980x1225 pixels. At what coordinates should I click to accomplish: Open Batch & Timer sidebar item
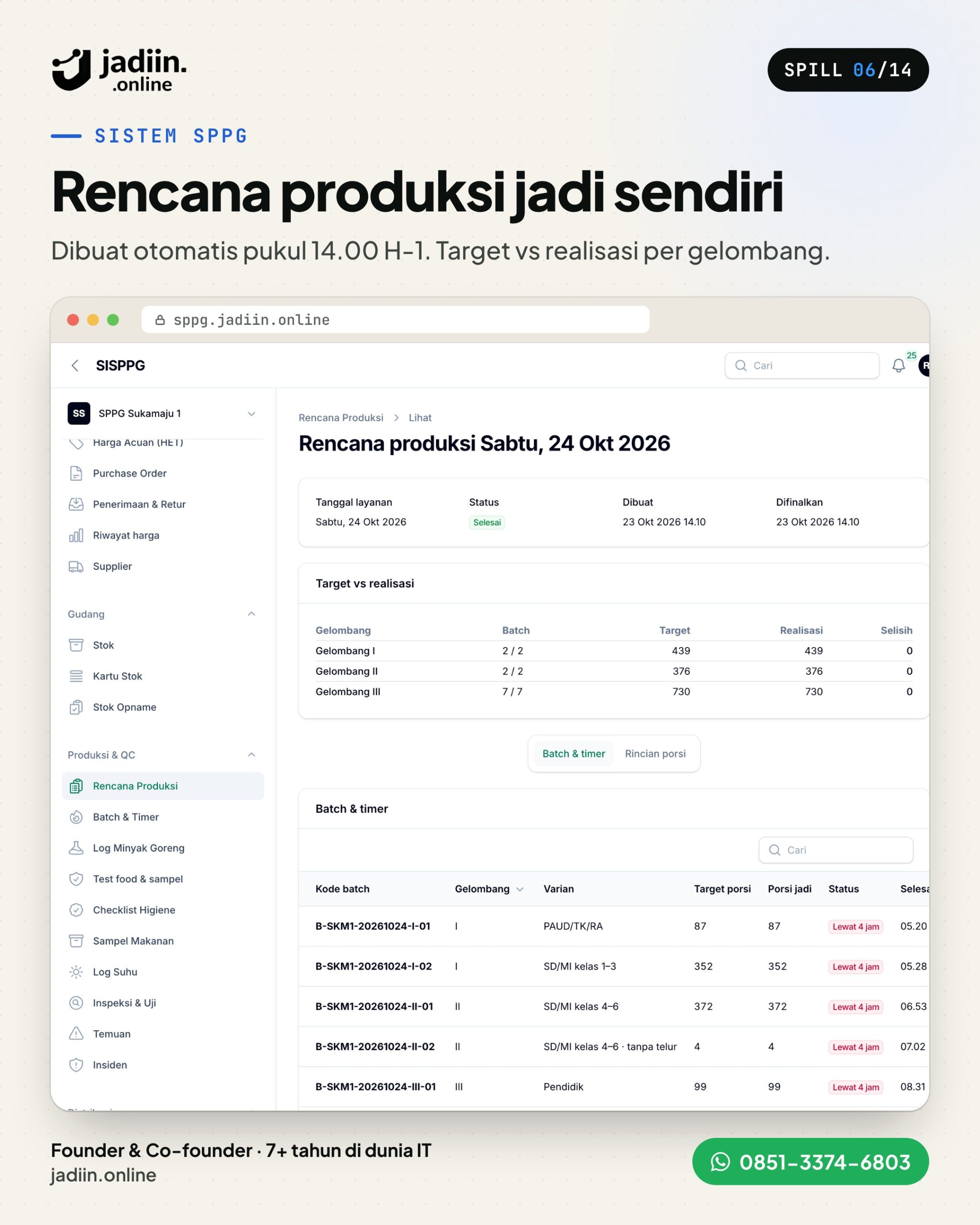tap(163, 817)
